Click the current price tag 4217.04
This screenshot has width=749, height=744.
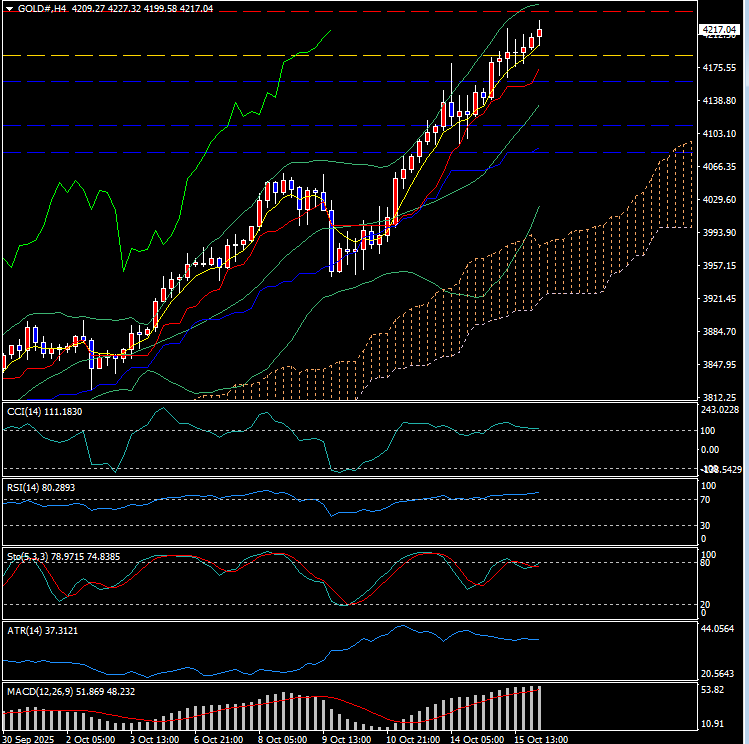[719, 30]
